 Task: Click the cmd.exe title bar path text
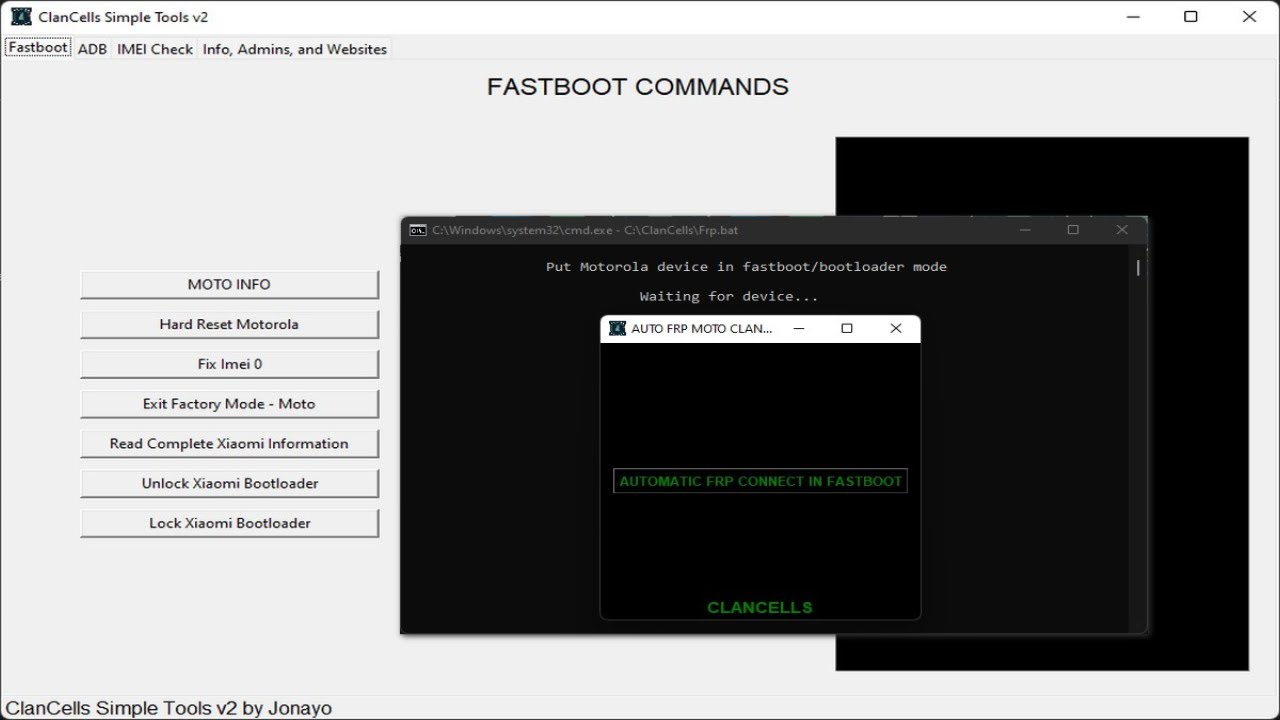(x=585, y=230)
